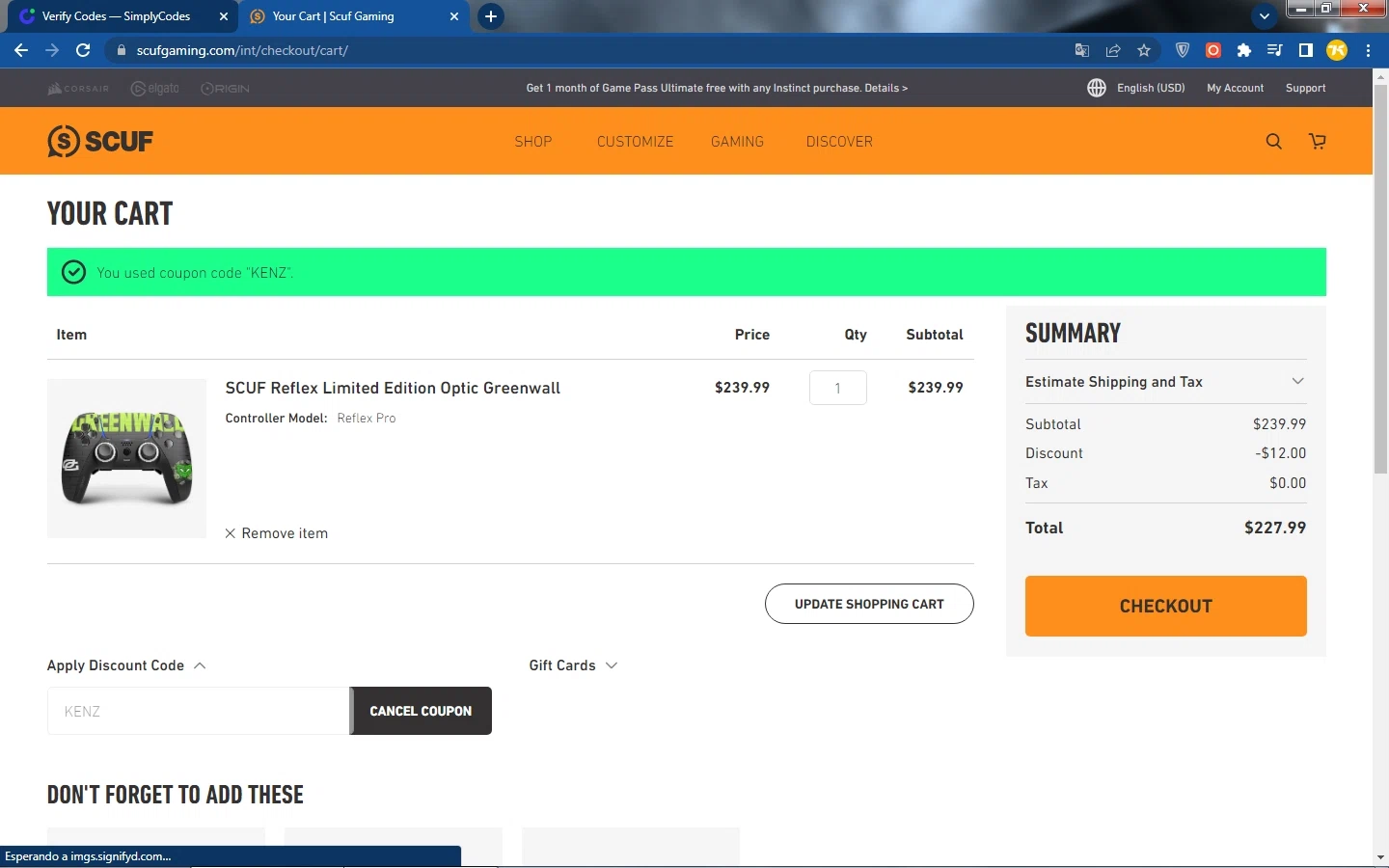Open the yellow profile avatar menu

pos(1337,50)
